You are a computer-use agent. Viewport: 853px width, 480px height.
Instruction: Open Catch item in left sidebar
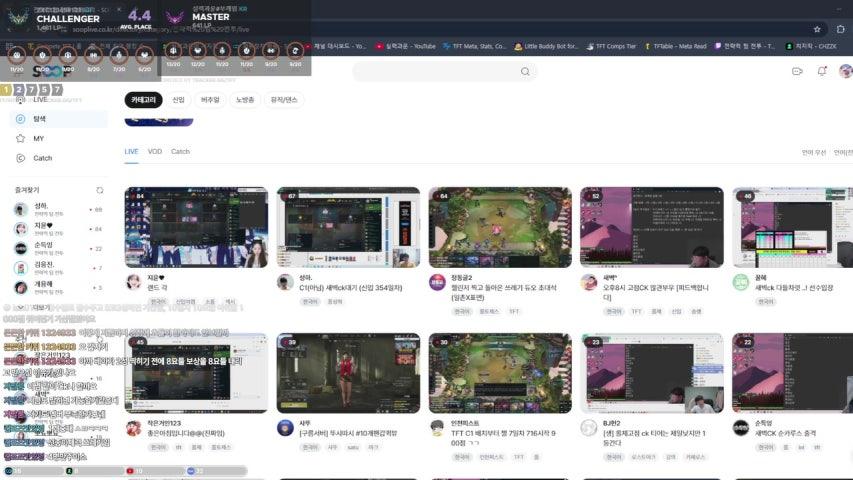[x=42, y=158]
